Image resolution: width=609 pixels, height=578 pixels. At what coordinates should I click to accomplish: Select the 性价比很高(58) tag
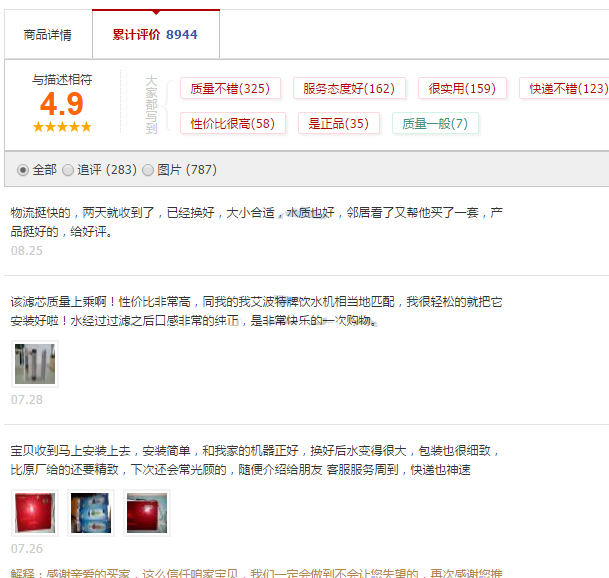232,124
